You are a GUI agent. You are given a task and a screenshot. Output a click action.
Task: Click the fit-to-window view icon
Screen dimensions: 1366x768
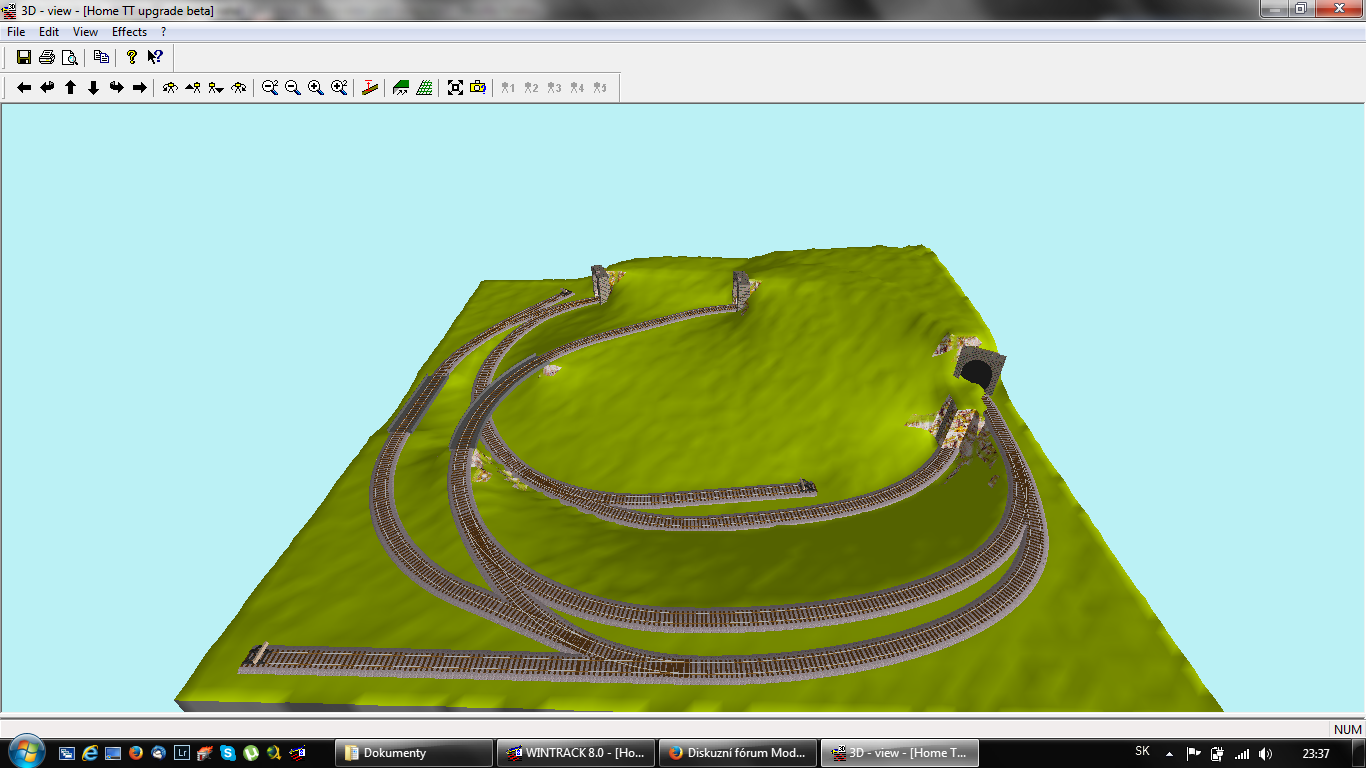point(455,88)
